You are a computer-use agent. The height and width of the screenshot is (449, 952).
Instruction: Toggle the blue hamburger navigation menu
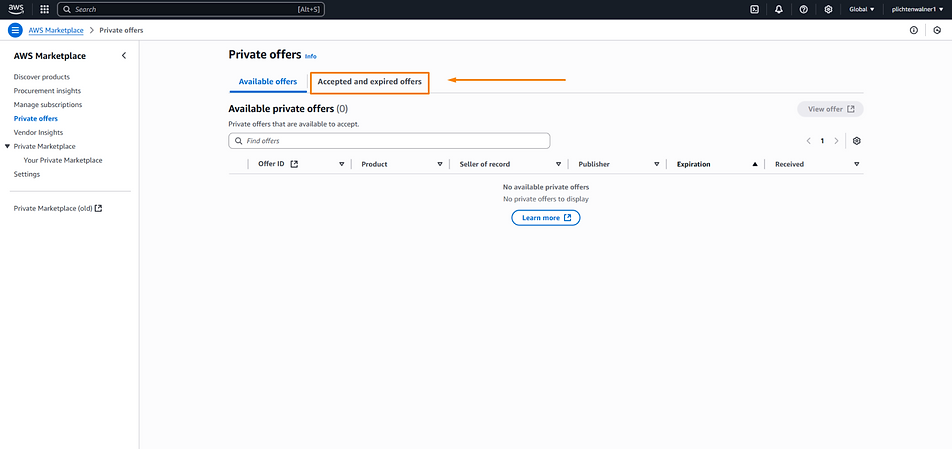click(x=15, y=30)
